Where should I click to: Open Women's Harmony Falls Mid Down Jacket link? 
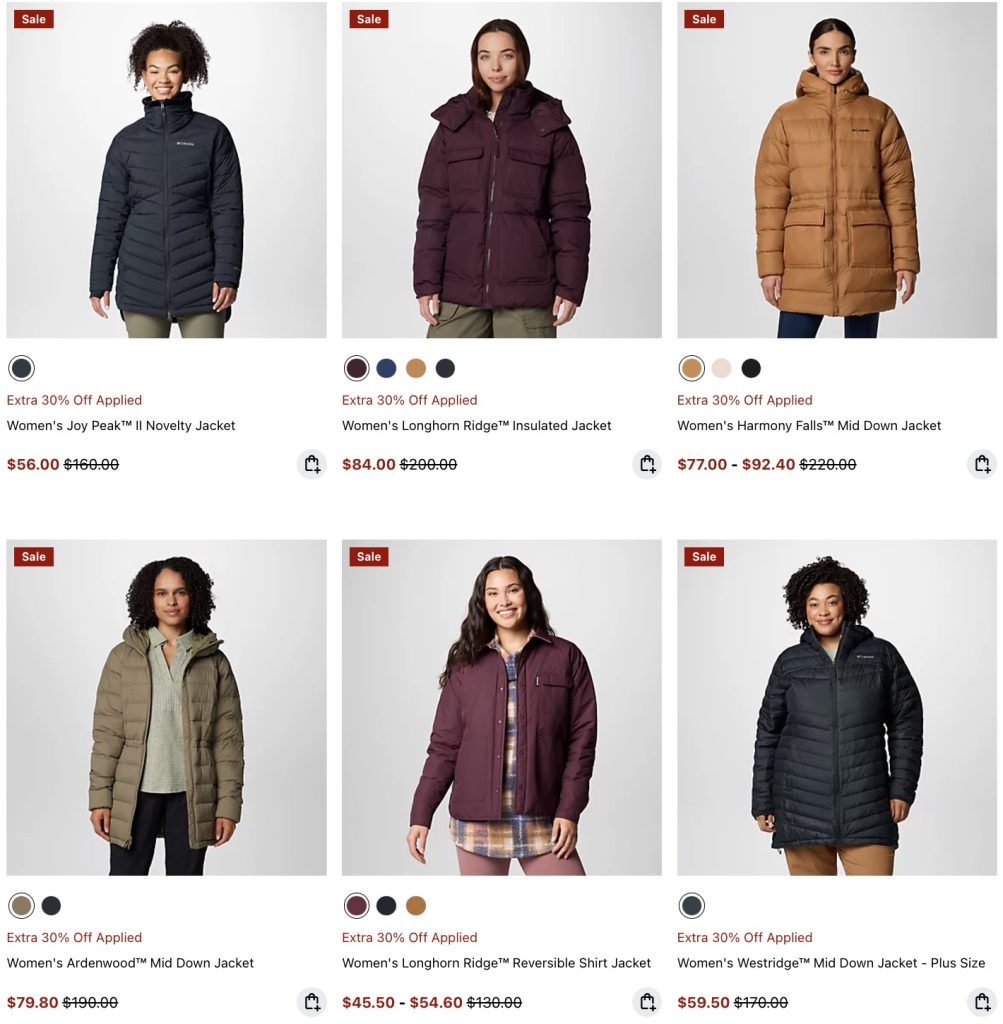[809, 426]
